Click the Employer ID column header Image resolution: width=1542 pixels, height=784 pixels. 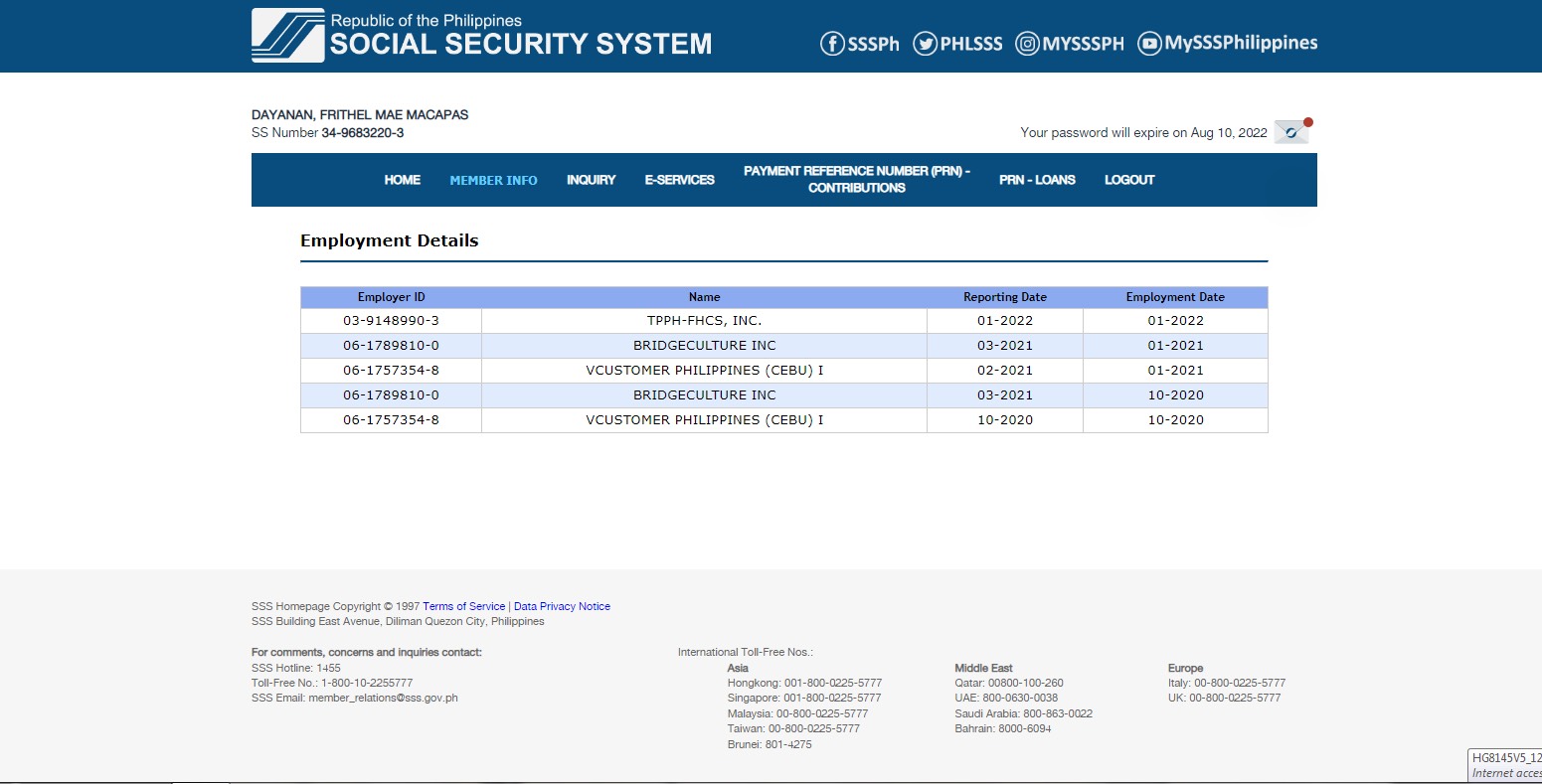point(391,297)
